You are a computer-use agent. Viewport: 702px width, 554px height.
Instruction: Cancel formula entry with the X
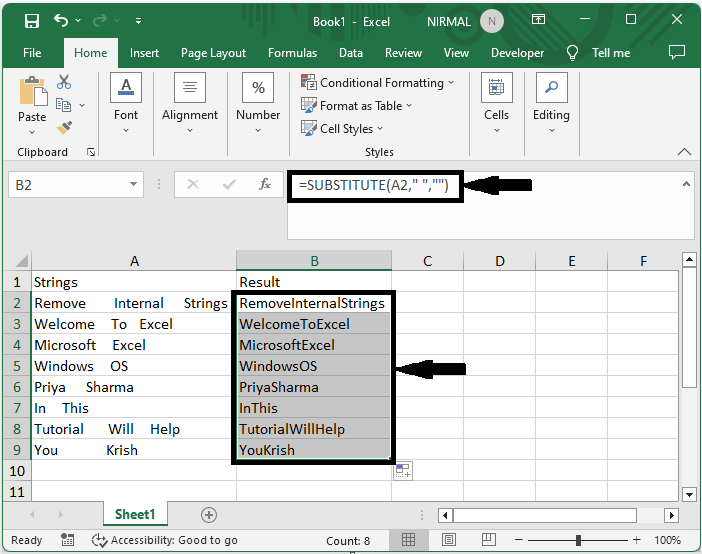pos(193,184)
